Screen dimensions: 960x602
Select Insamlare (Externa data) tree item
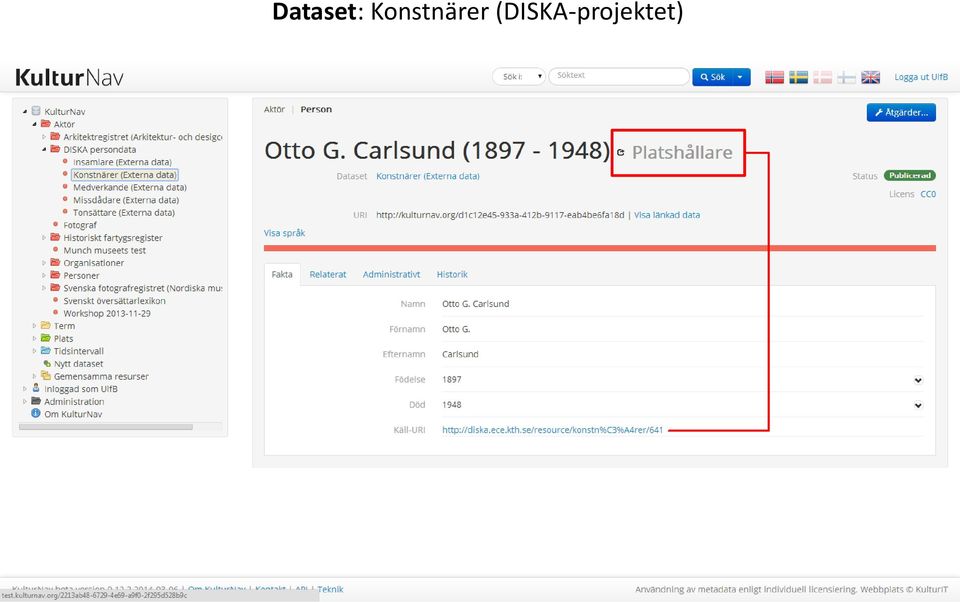click(x=122, y=162)
